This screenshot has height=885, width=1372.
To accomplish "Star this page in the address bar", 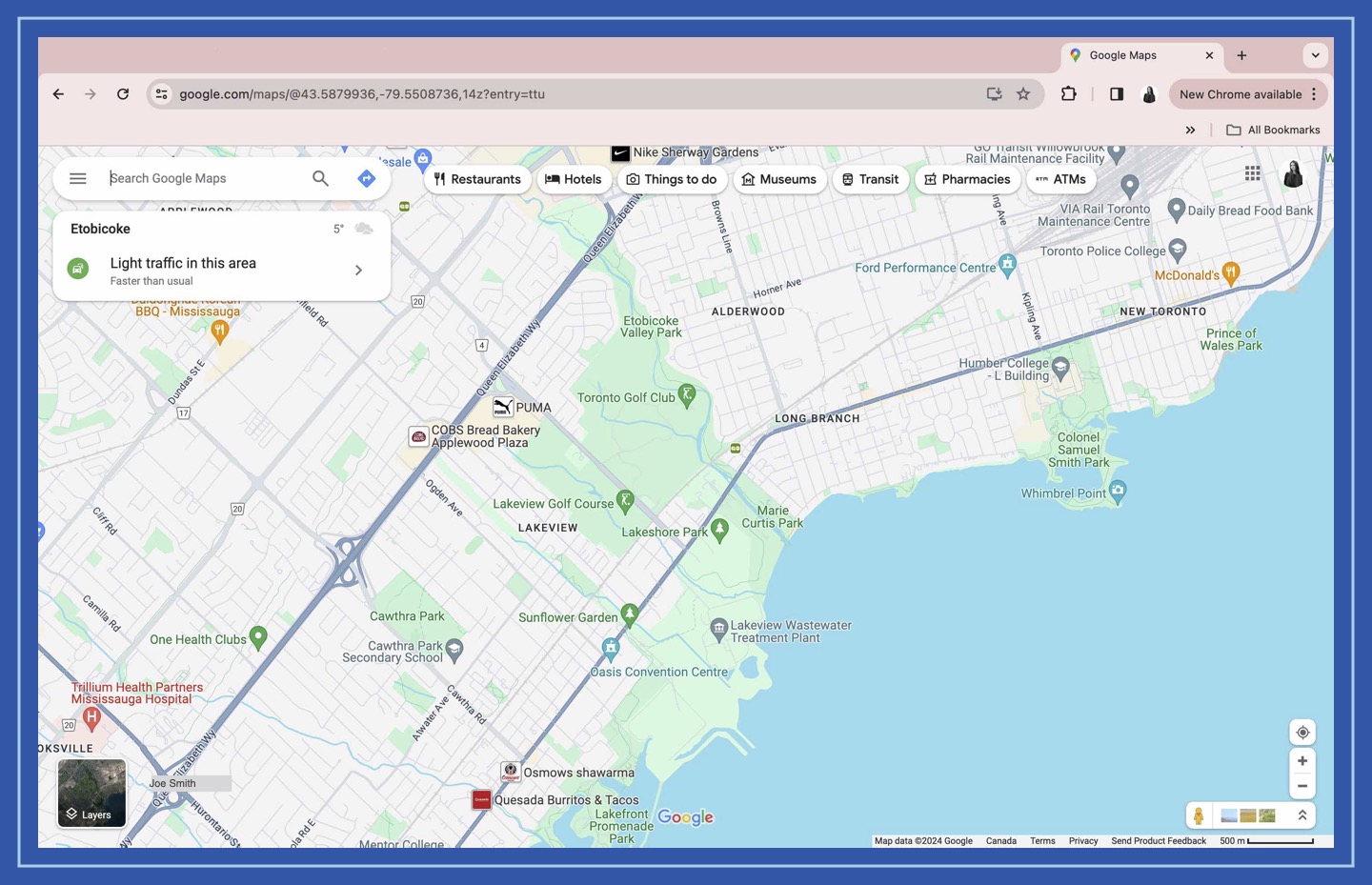I will [1023, 94].
